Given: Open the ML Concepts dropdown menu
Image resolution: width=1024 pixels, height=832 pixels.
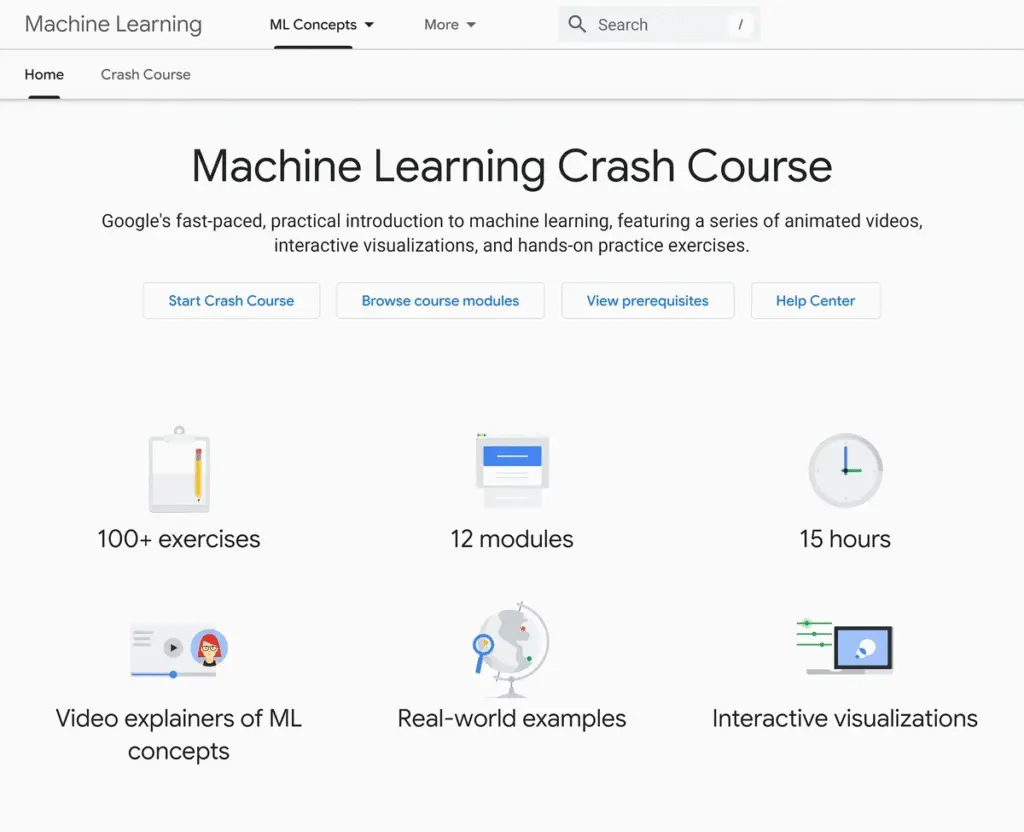Looking at the screenshot, I should point(321,25).
